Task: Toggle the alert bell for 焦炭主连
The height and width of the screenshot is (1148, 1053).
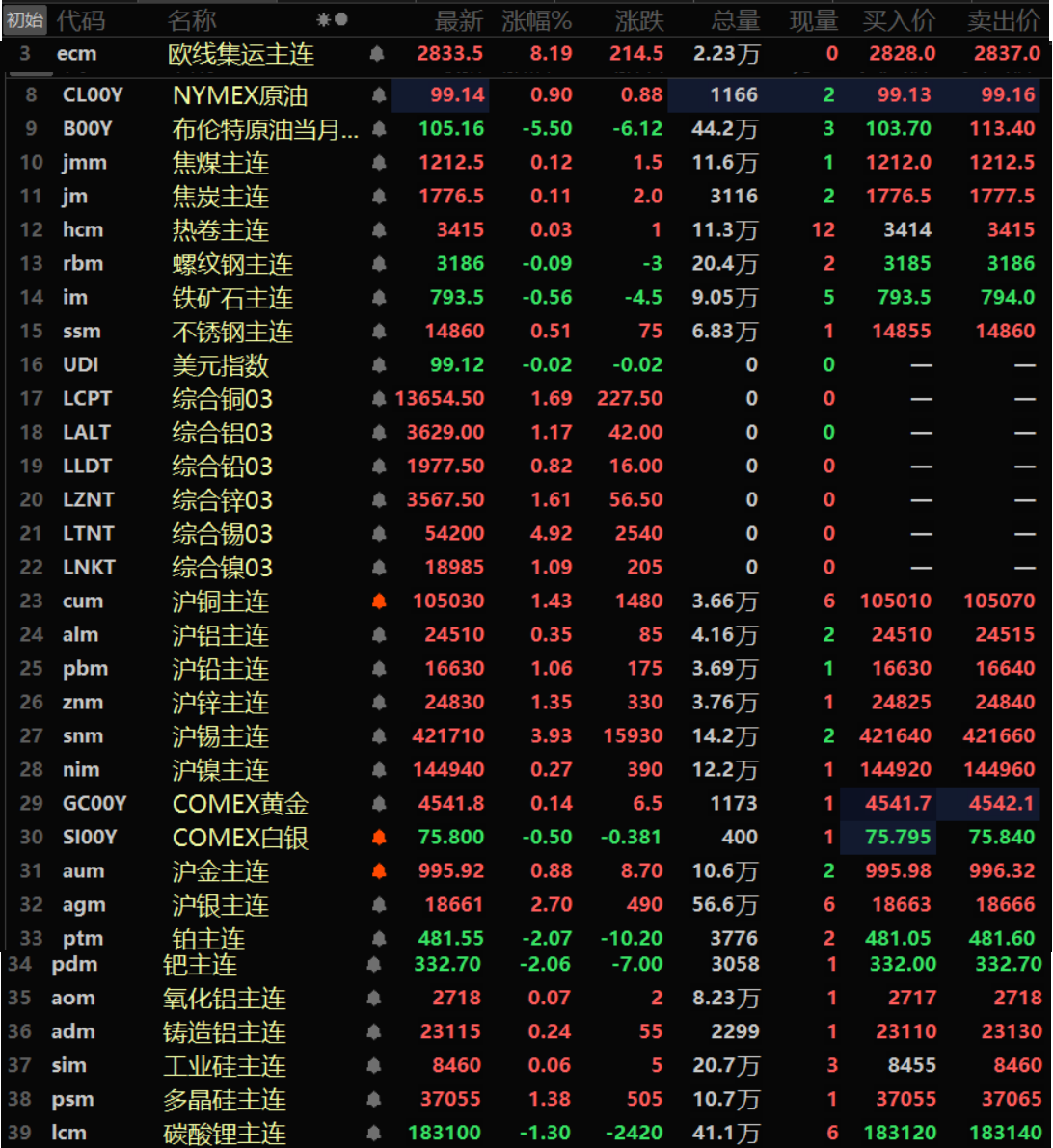Action: [x=379, y=197]
